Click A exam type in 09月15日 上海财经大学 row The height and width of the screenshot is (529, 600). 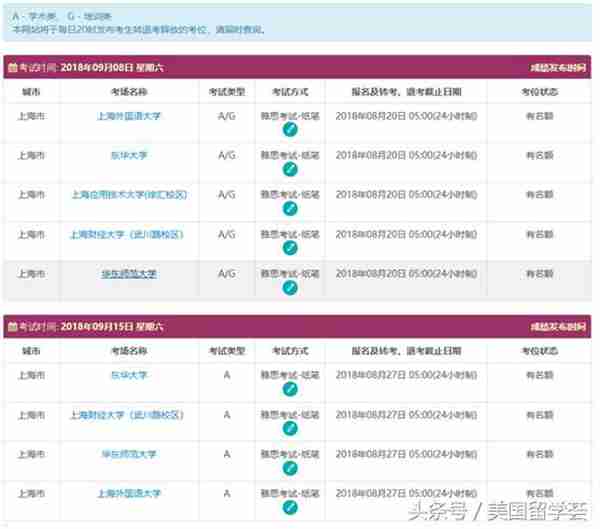pyautogui.click(x=227, y=415)
